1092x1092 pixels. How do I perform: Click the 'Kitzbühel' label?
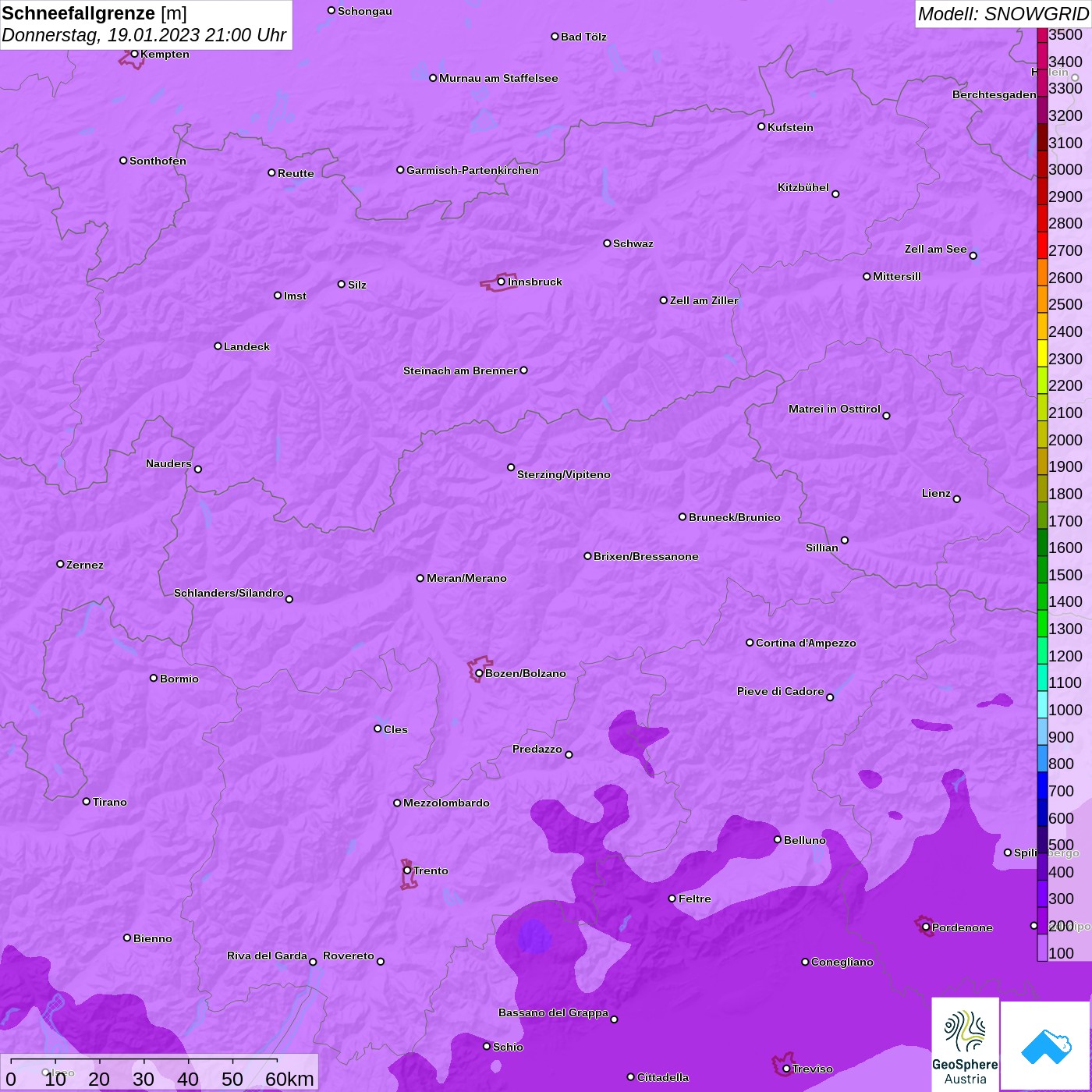point(803,187)
